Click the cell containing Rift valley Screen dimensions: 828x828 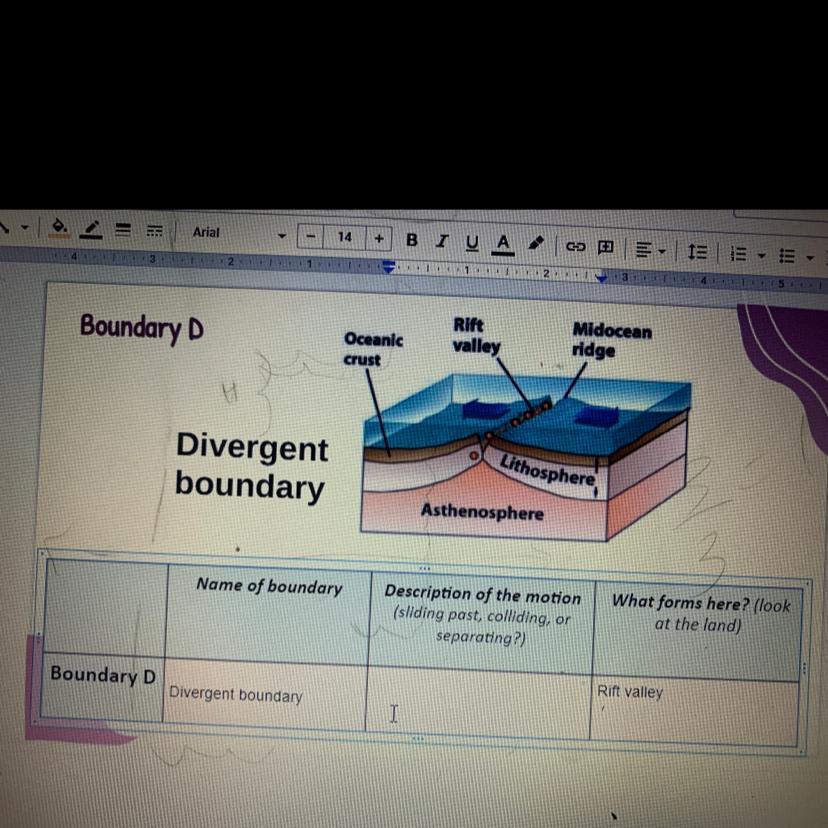694,712
